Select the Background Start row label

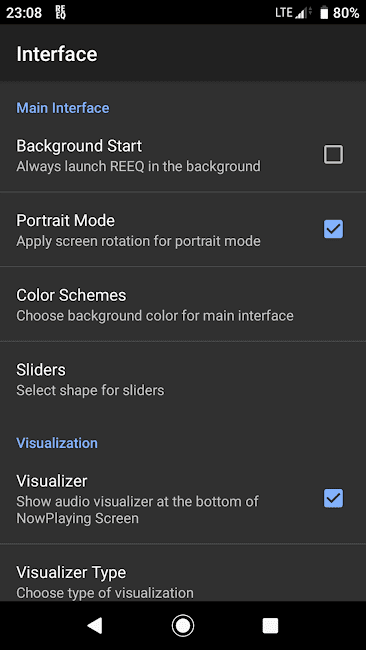[79, 146]
